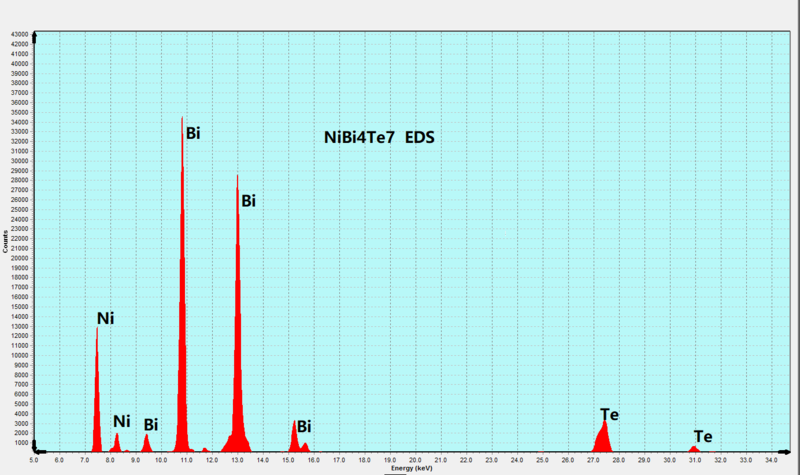Click the red Ni peak at 7.5 keV
The image size is (800, 475).
tap(97, 400)
